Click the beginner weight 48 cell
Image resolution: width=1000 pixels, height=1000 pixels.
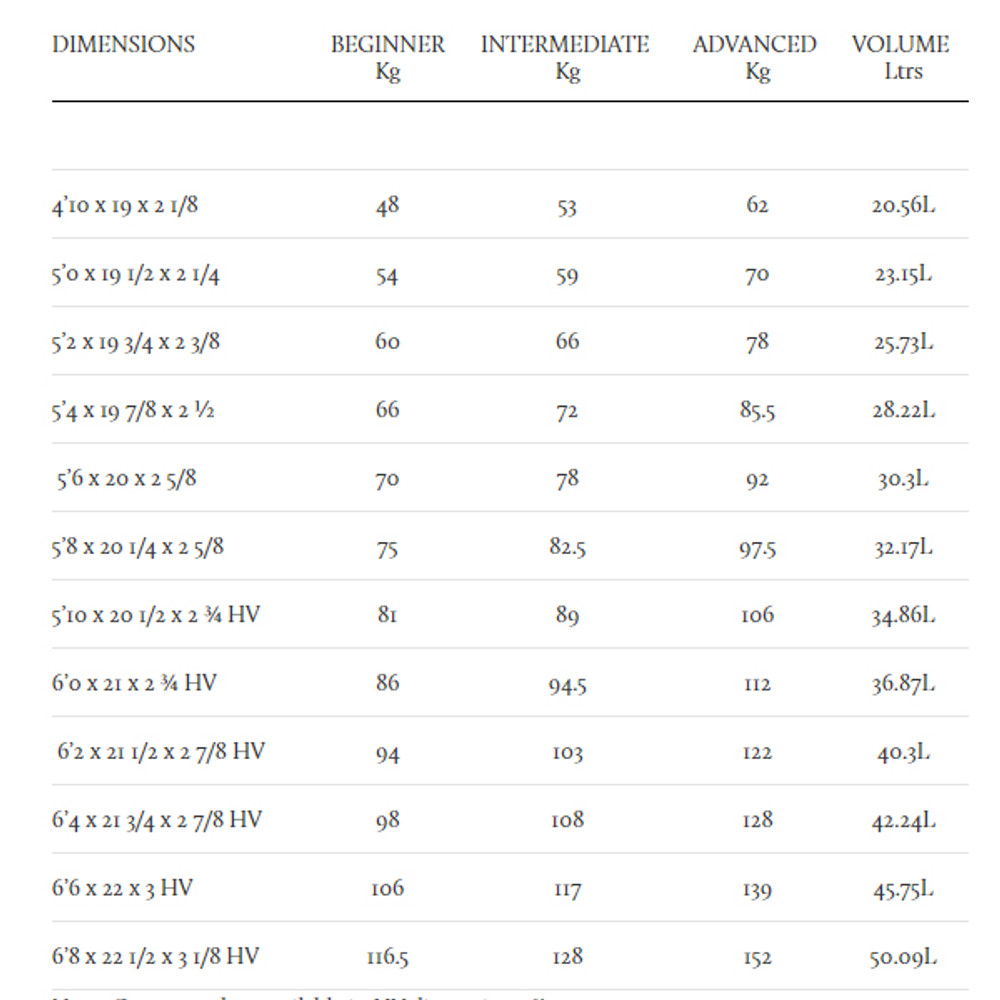[387, 206]
